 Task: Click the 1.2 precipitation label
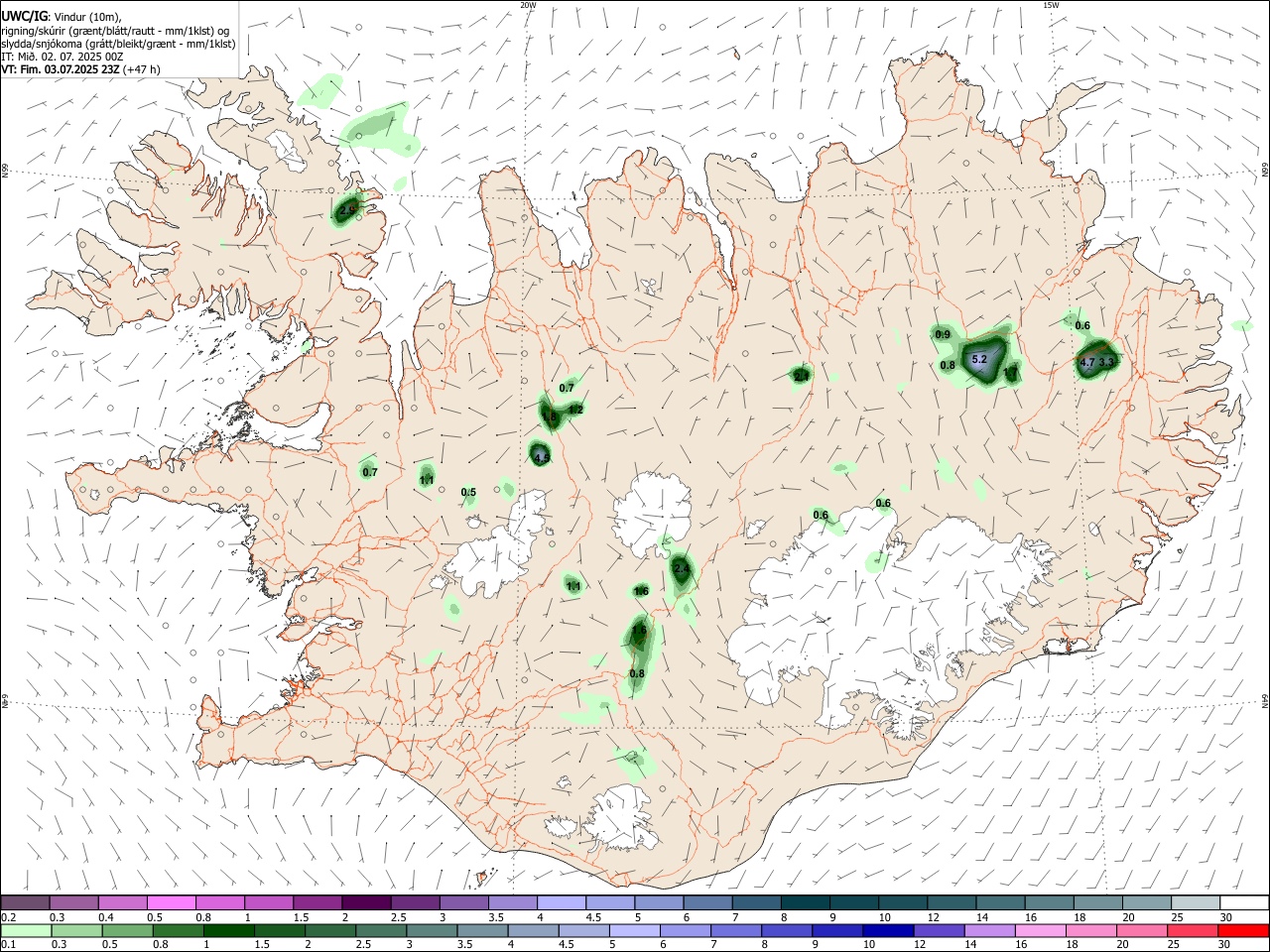coord(575,409)
